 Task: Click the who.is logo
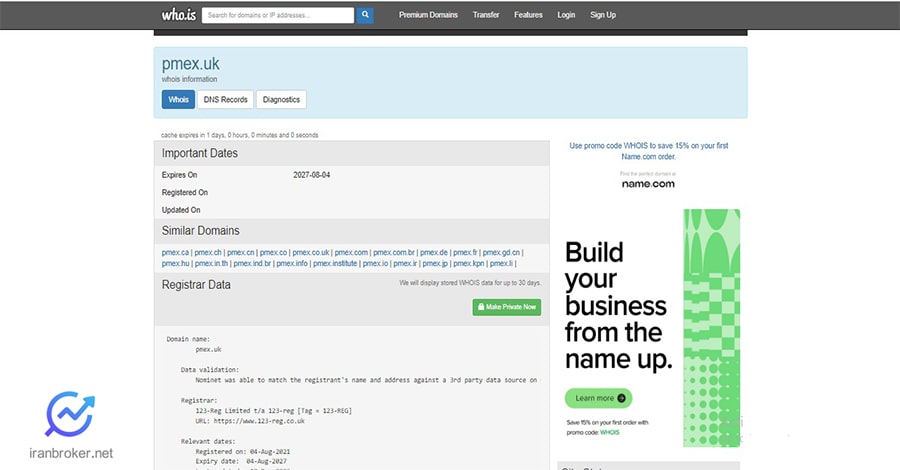click(x=179, y=15)
